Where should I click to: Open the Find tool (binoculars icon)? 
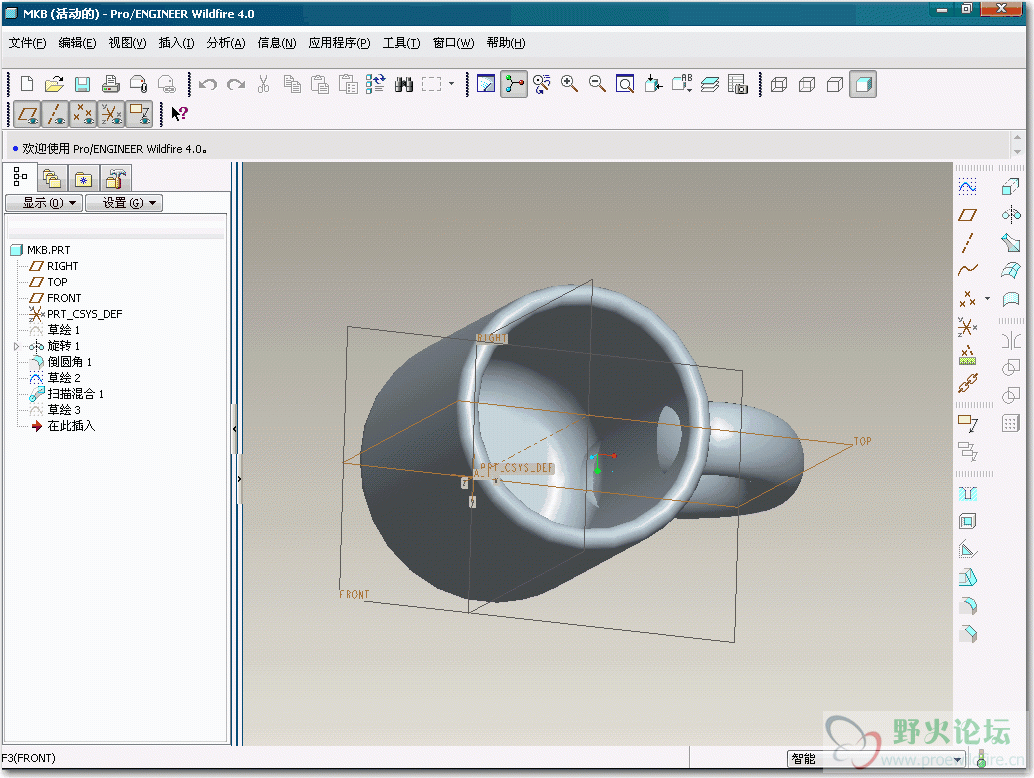(404, 84)
